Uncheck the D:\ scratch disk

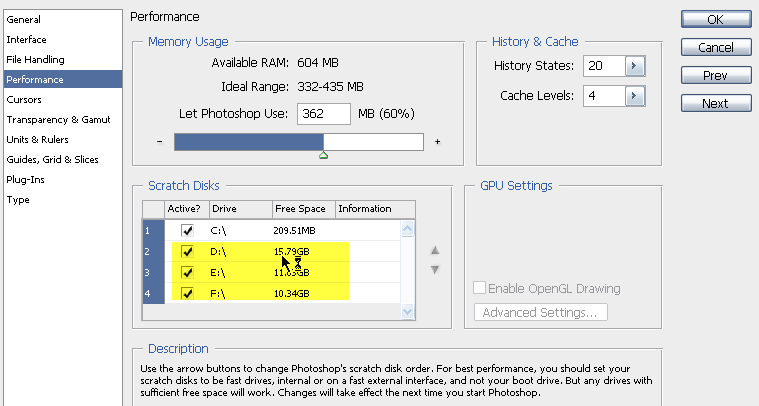coord(187,251)
